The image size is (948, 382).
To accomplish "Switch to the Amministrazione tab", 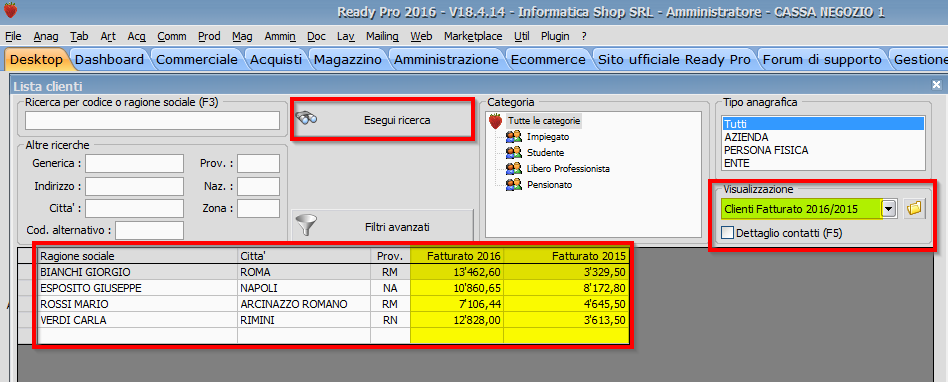I will 446,60.
